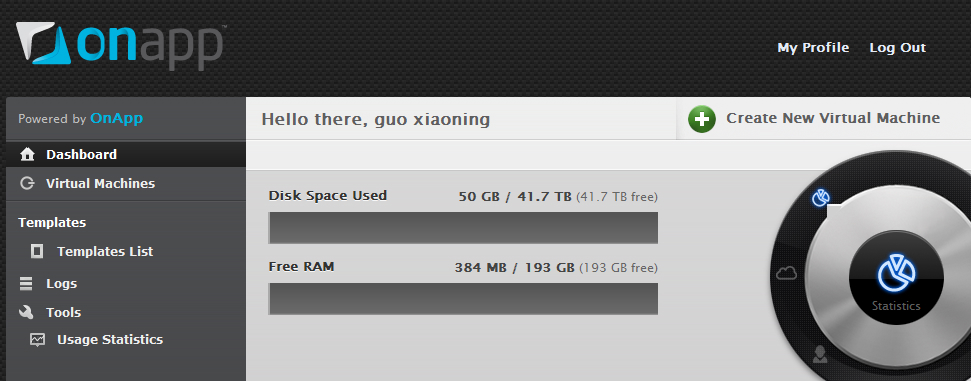Log Out of the account

tap(897, 48)
